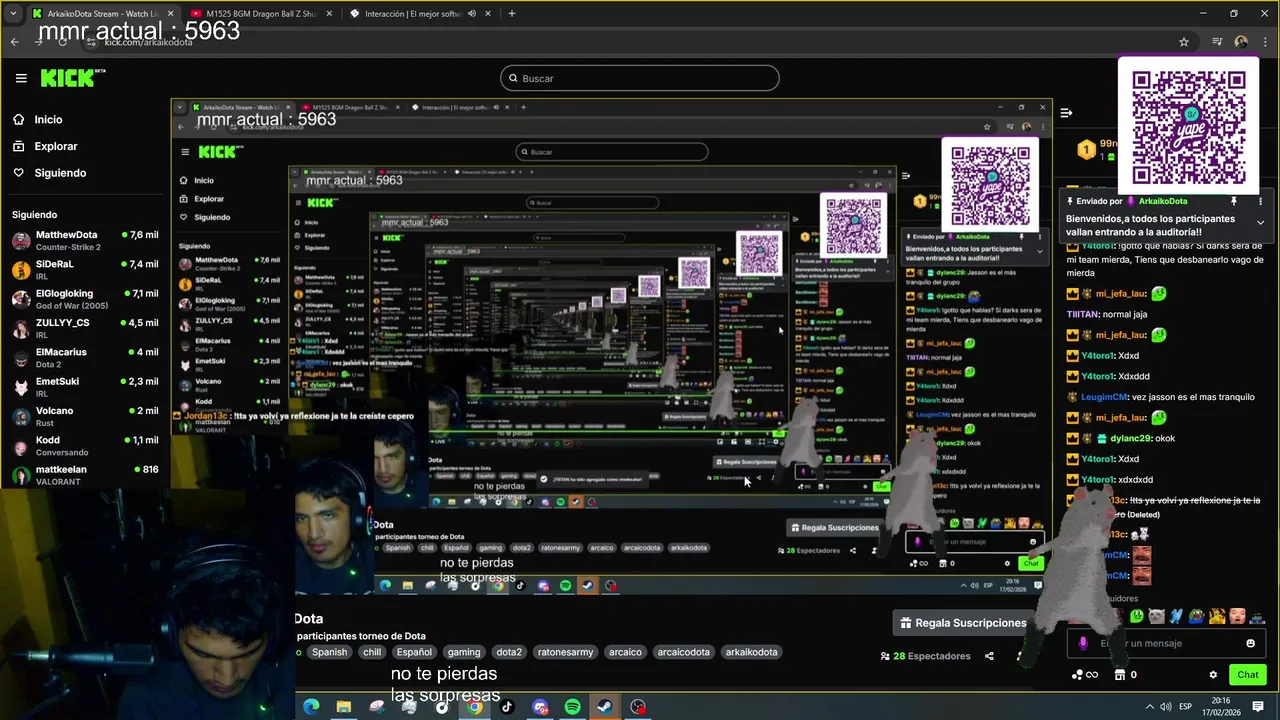The height and width of the screenshot is (720, 1280).
Task: Open the Chrome three-dot menu
Action: [x=1264, y=42]
